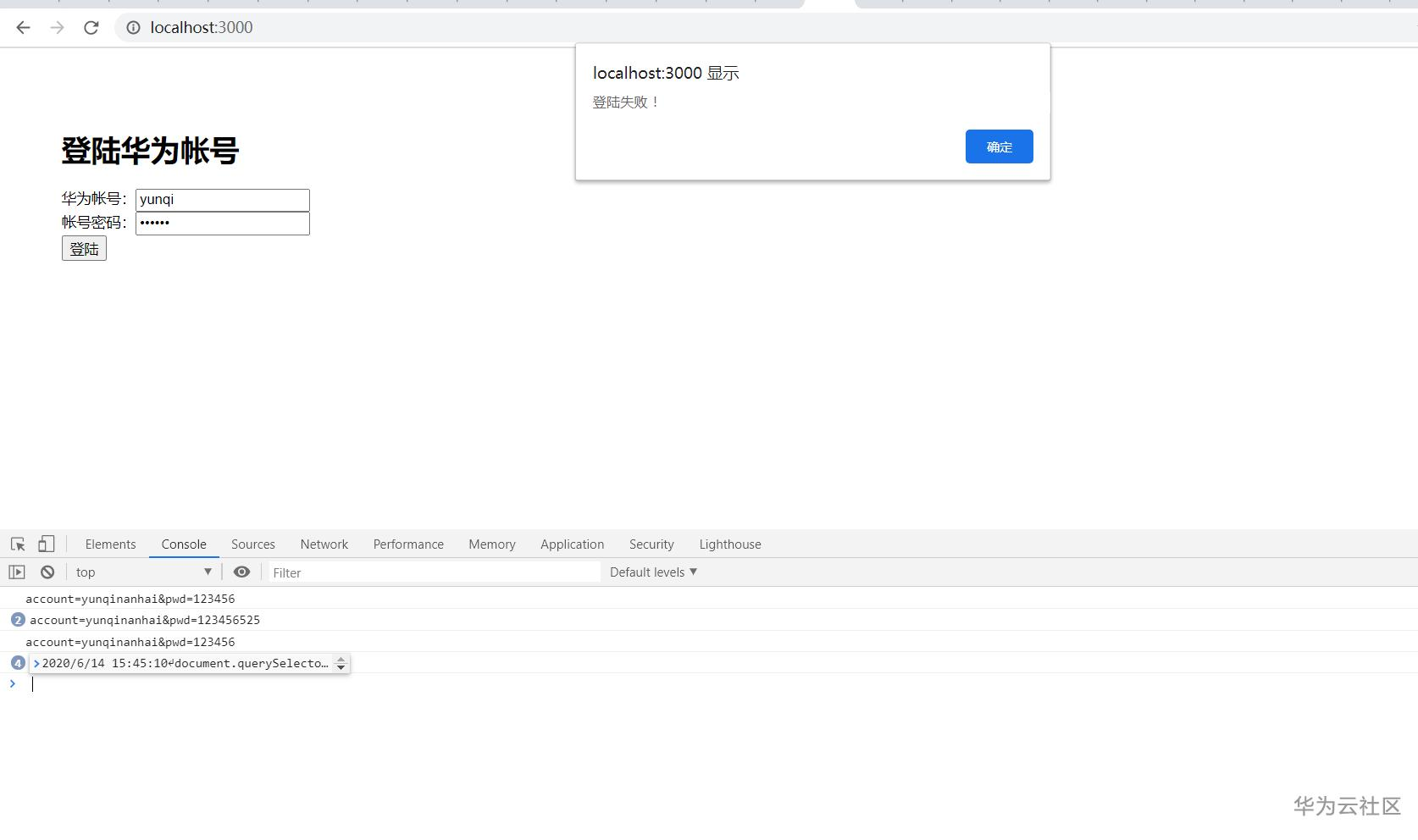Expand the 2020/6/14 15:45:10 console entry
The height and width of the screenshot is (840, 1418).
coord(36,663)
